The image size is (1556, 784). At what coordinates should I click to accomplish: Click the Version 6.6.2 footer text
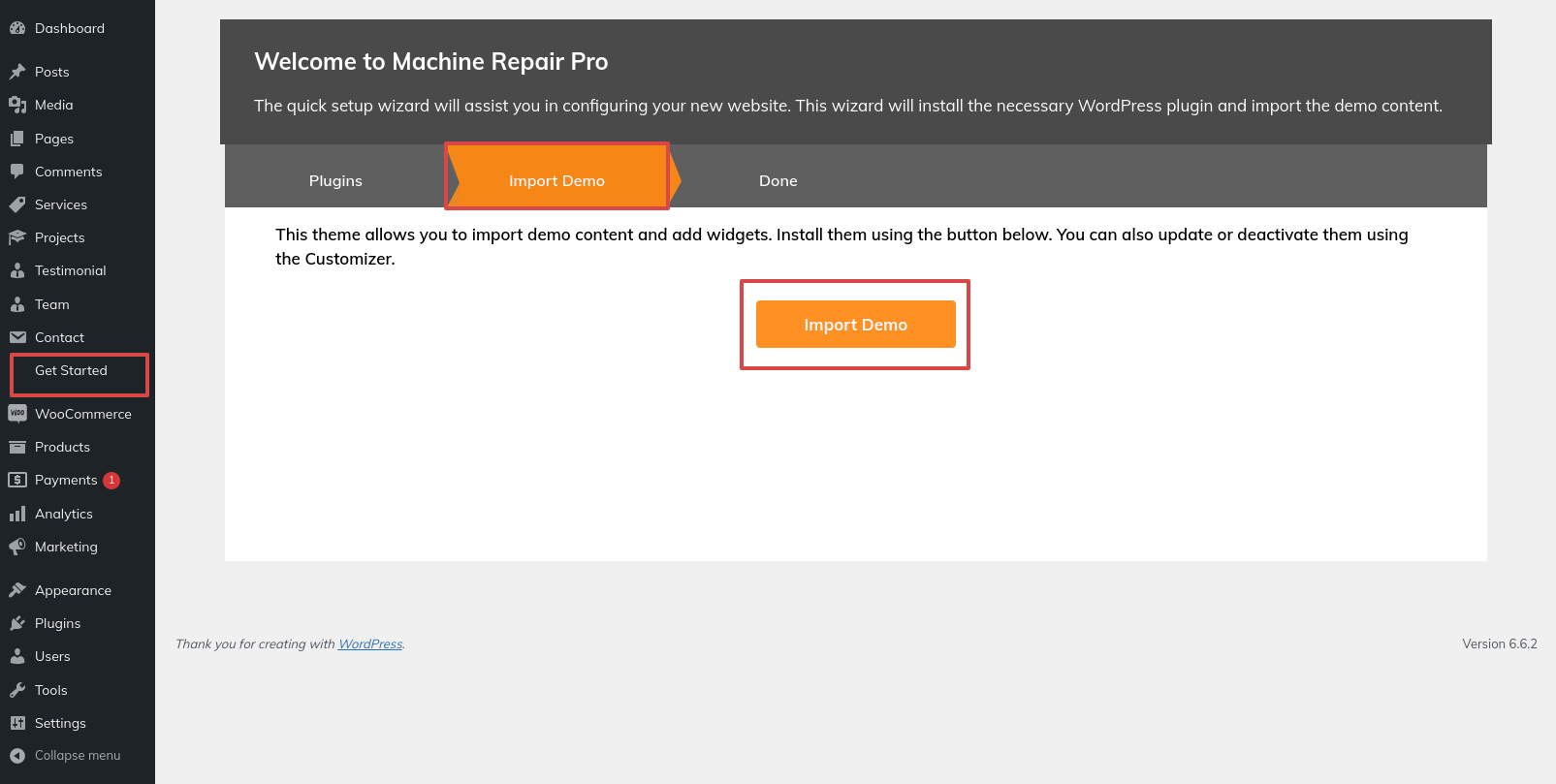coord(1500,644)
